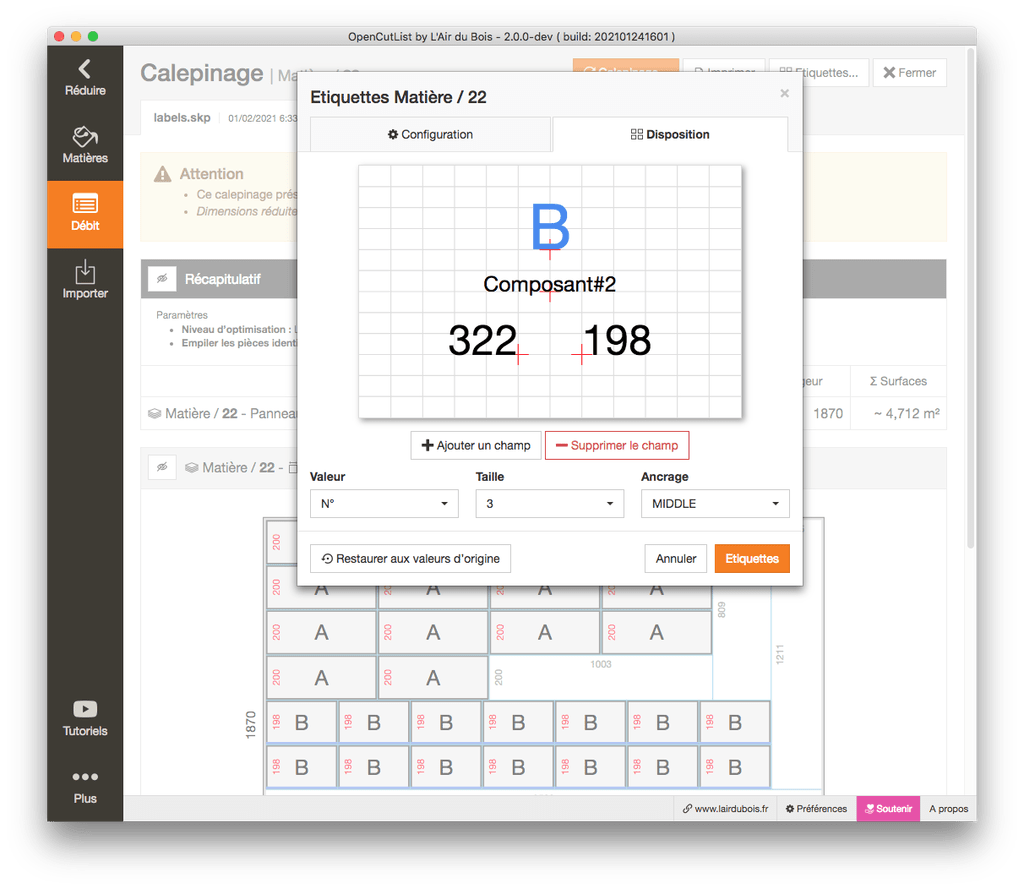This screenshot has width=1024, height=889.
Task: Open the Matières section
Action: click(85, 146)
